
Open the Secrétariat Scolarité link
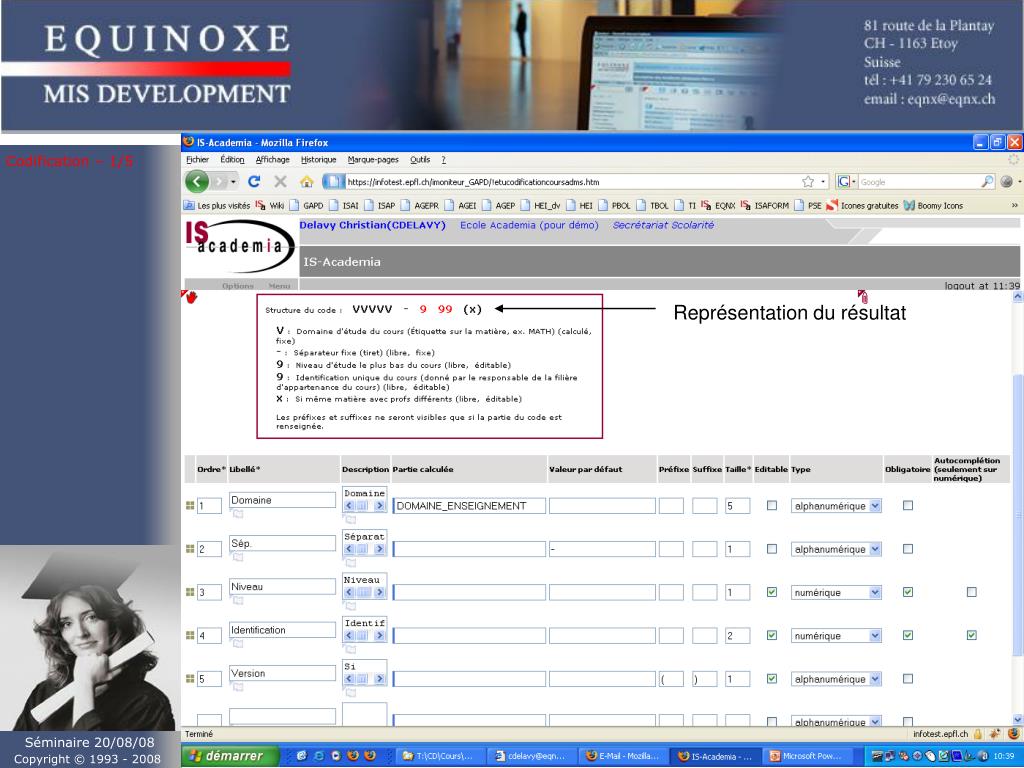tap(663, 225)
